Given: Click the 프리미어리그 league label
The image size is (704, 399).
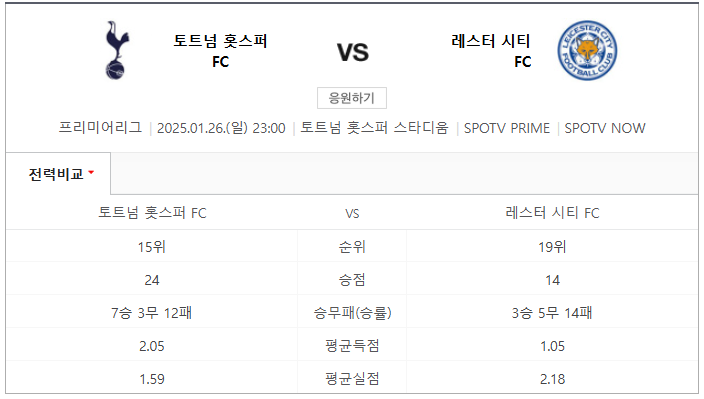Looking at the screenshot, I should (100, 128).
